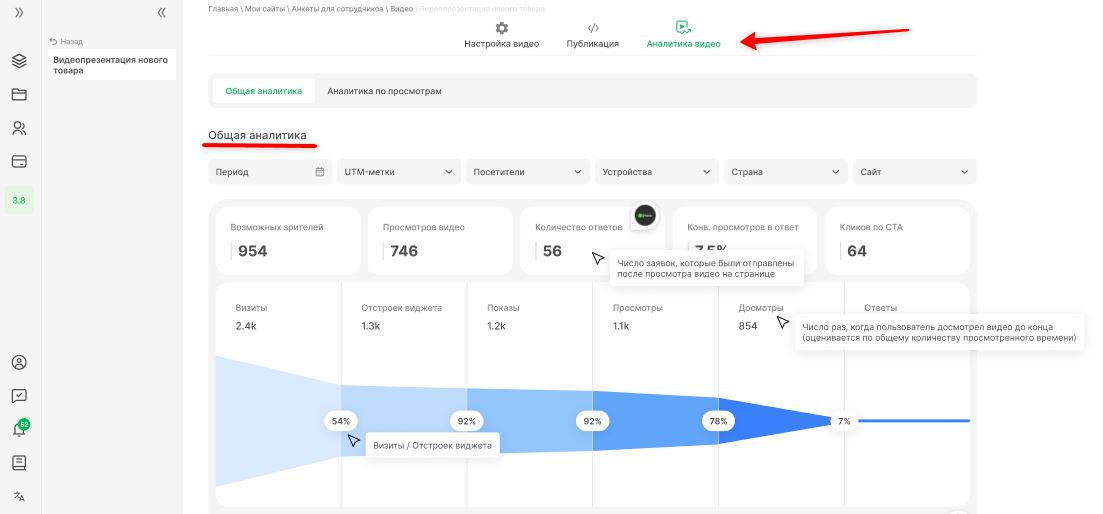Open Мои сайты breadcrumb
Image resolution: width=1103 pixels, height=514 pixels.
(x=262, y=8)
